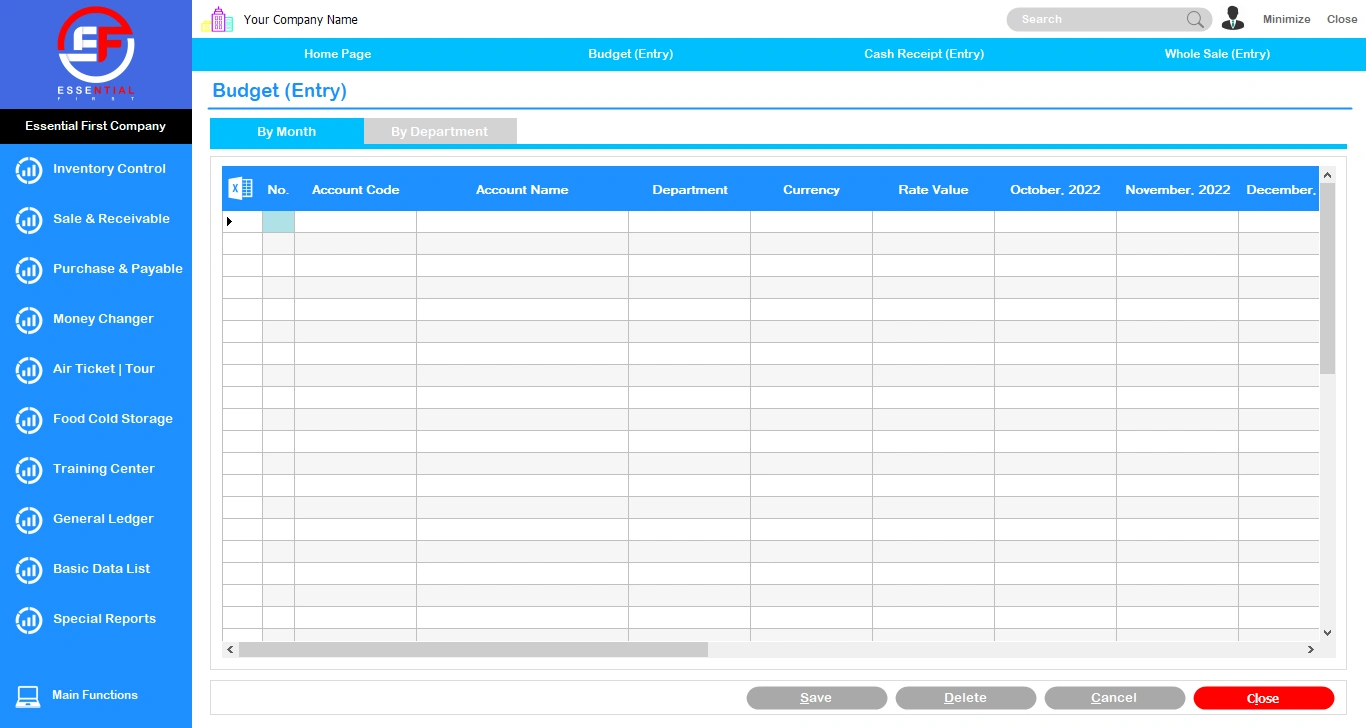Open Sale & Receivable module
Viewport: 1366px width, 728px height.
(x=111, y=219)
